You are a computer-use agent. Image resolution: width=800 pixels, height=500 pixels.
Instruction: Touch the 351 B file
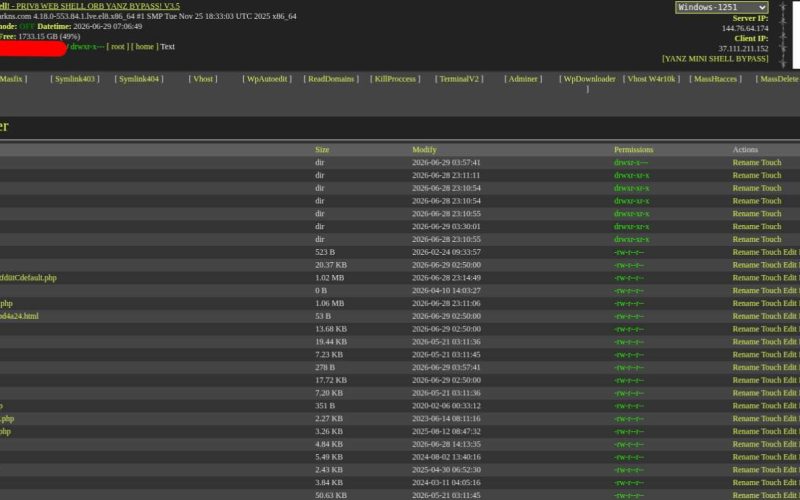pos(771,406)
